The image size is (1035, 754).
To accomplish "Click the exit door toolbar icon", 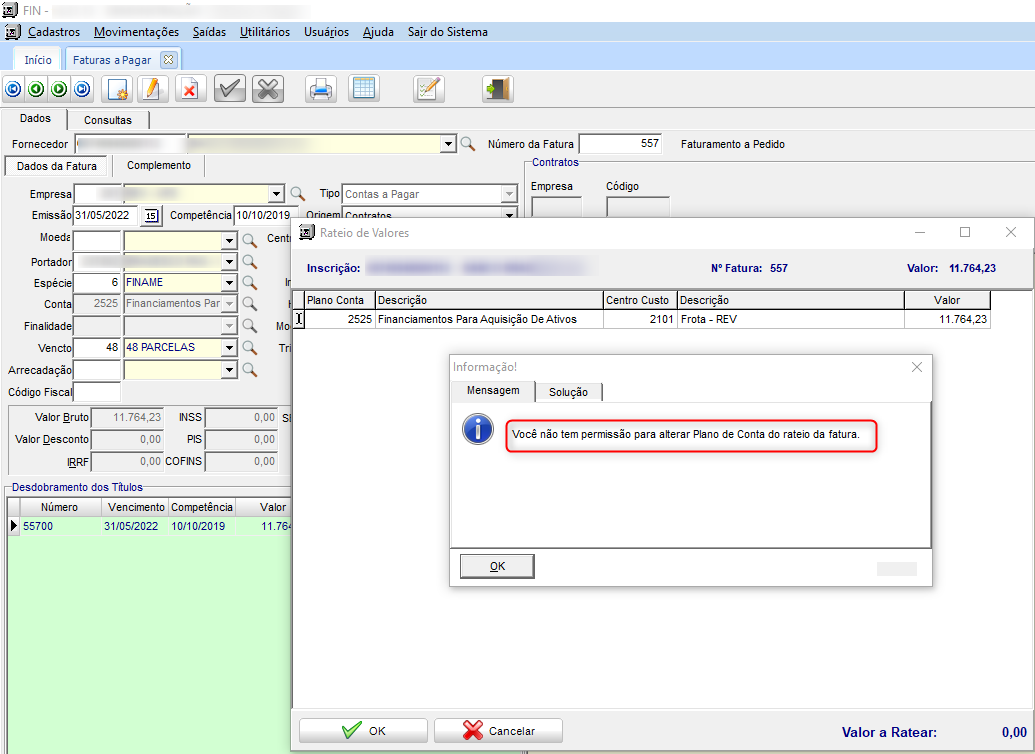I will coord(497,89).
